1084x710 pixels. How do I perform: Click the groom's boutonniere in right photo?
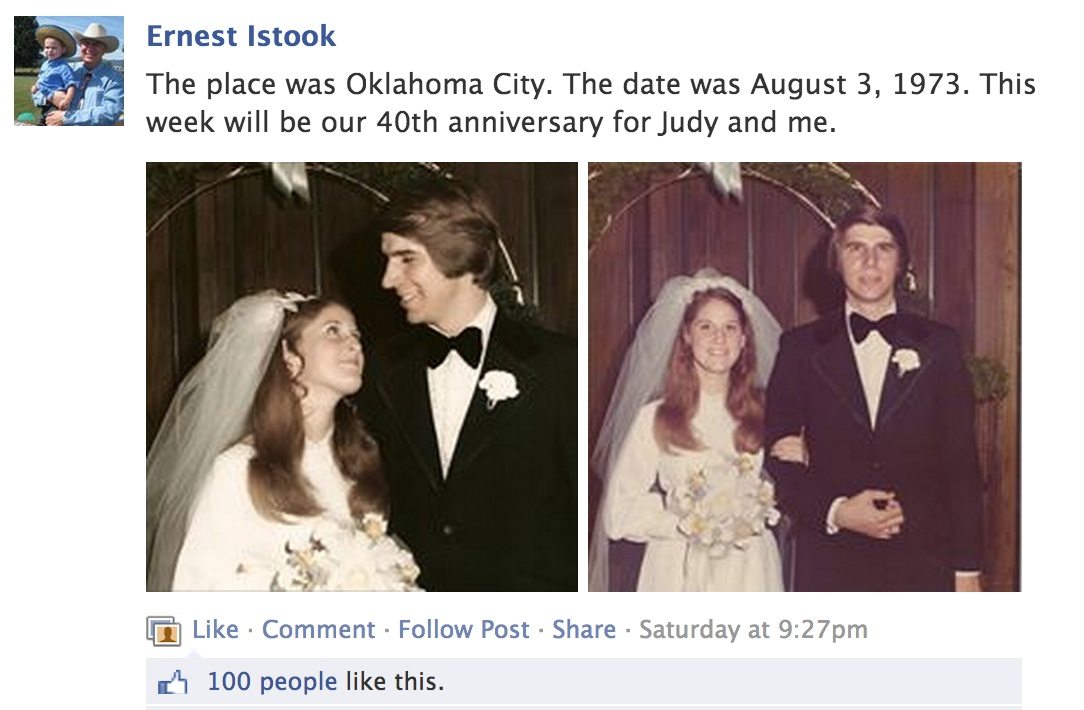(x=906, y=361)
